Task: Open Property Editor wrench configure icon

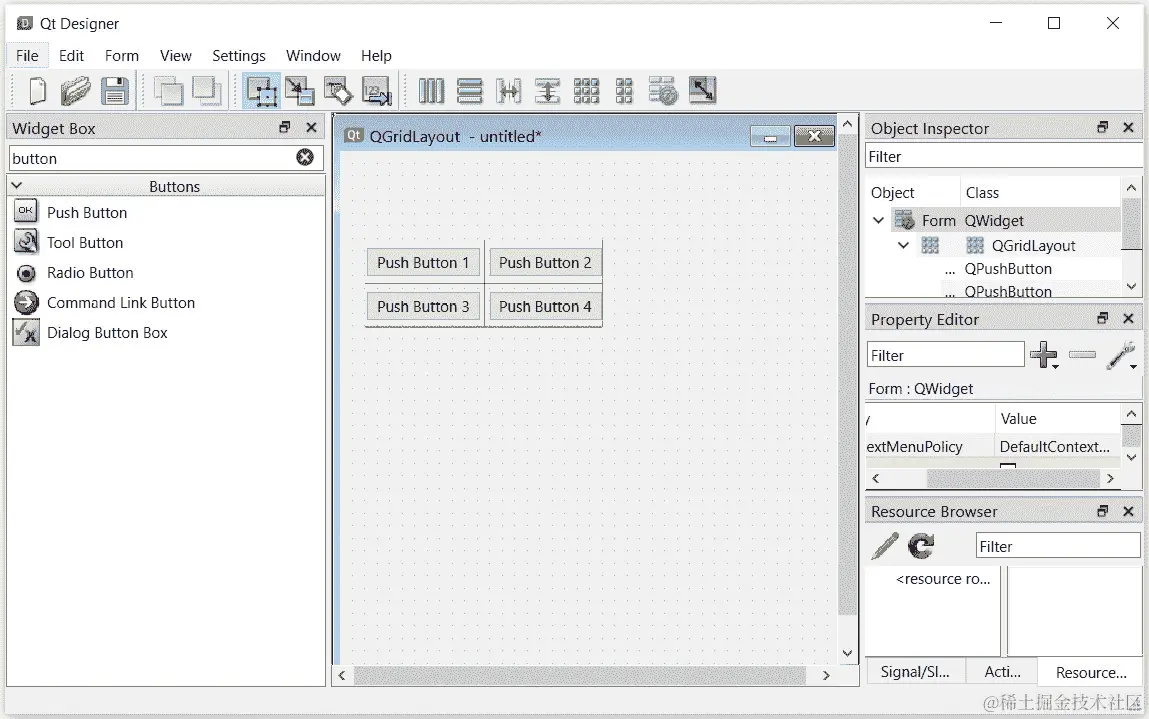Action: point(1121,355)
